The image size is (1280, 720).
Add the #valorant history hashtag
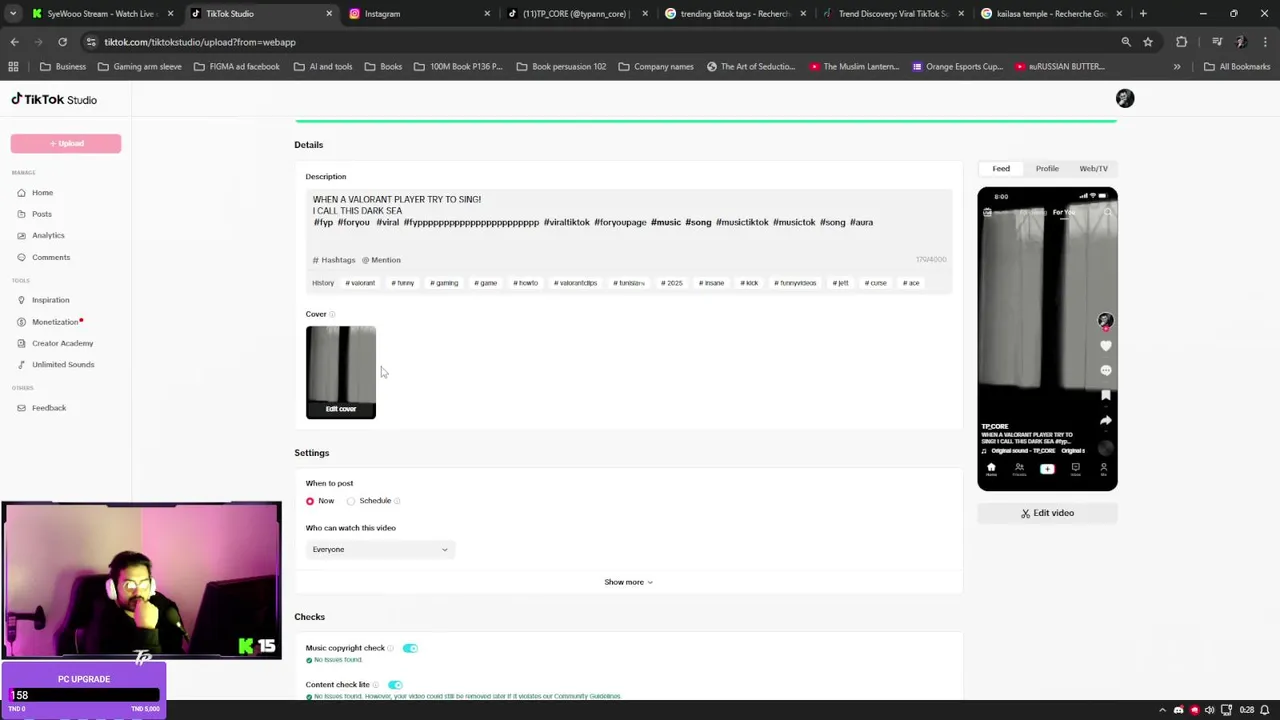pos(360,283)
